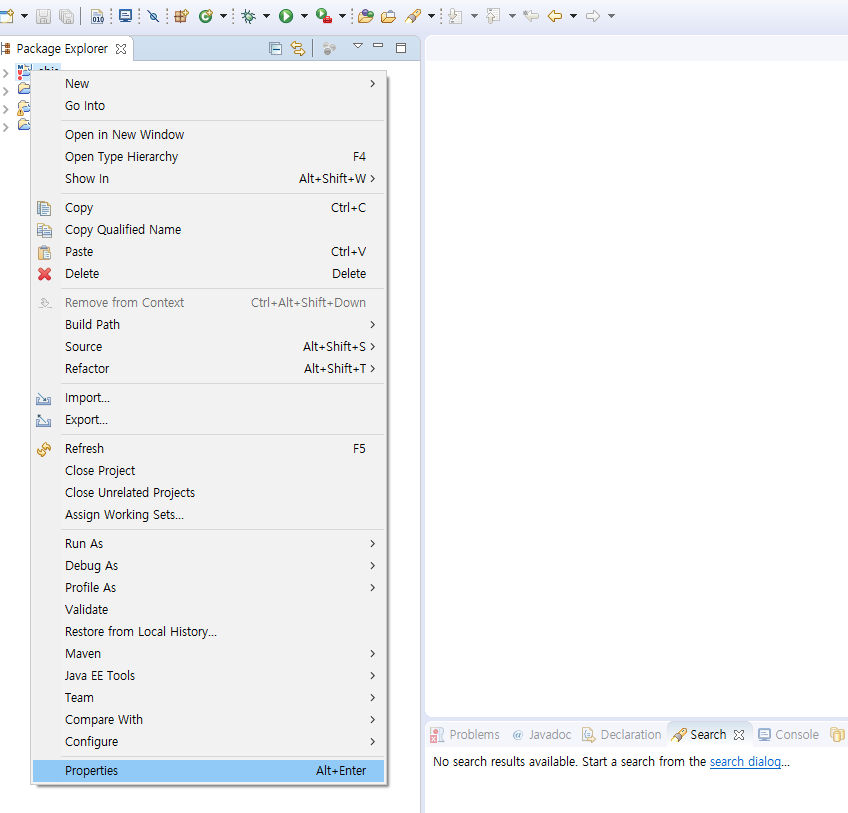Close the Package Explorer tab
Screen dimensions: 848x813
(x=121, y=49)
